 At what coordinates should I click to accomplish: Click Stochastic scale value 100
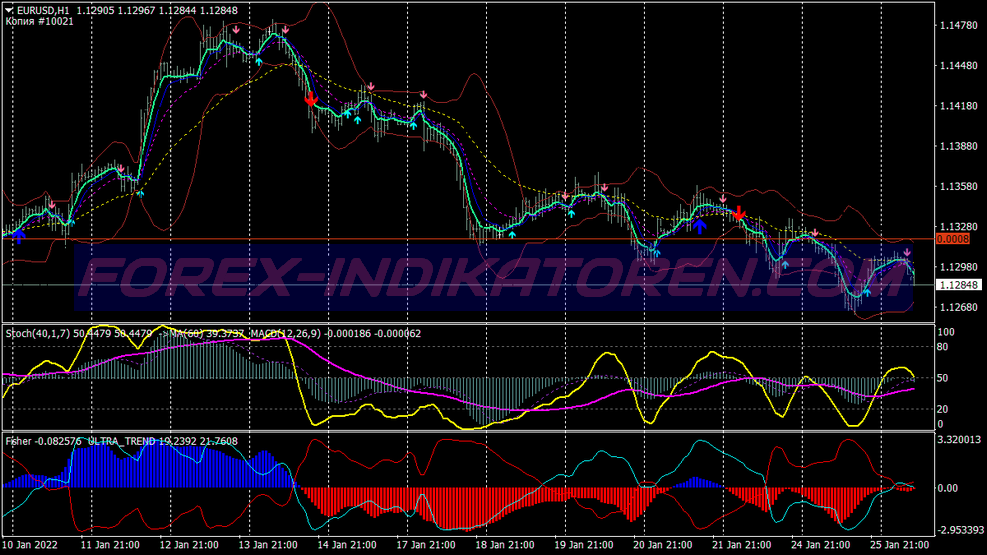point(946,332)
